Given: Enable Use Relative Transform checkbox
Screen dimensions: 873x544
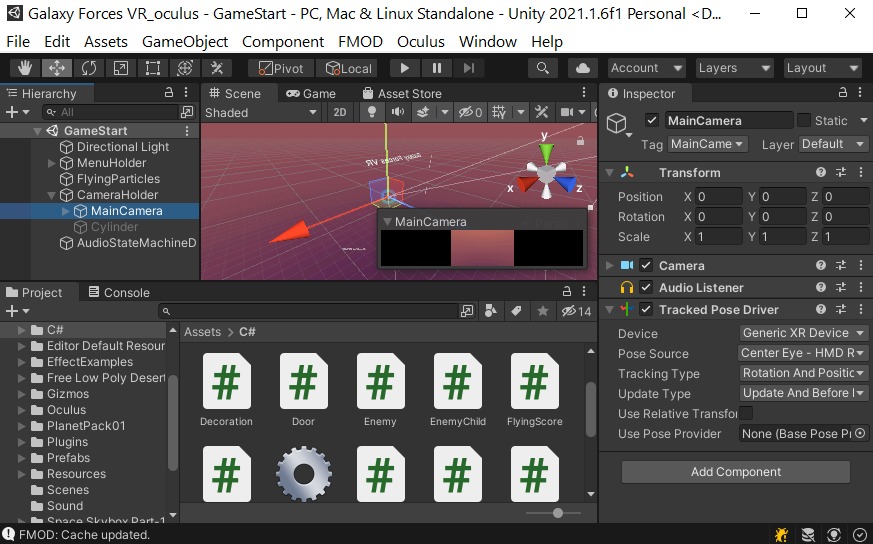Looking at the screenshot, I should click(x=746, y=413).
